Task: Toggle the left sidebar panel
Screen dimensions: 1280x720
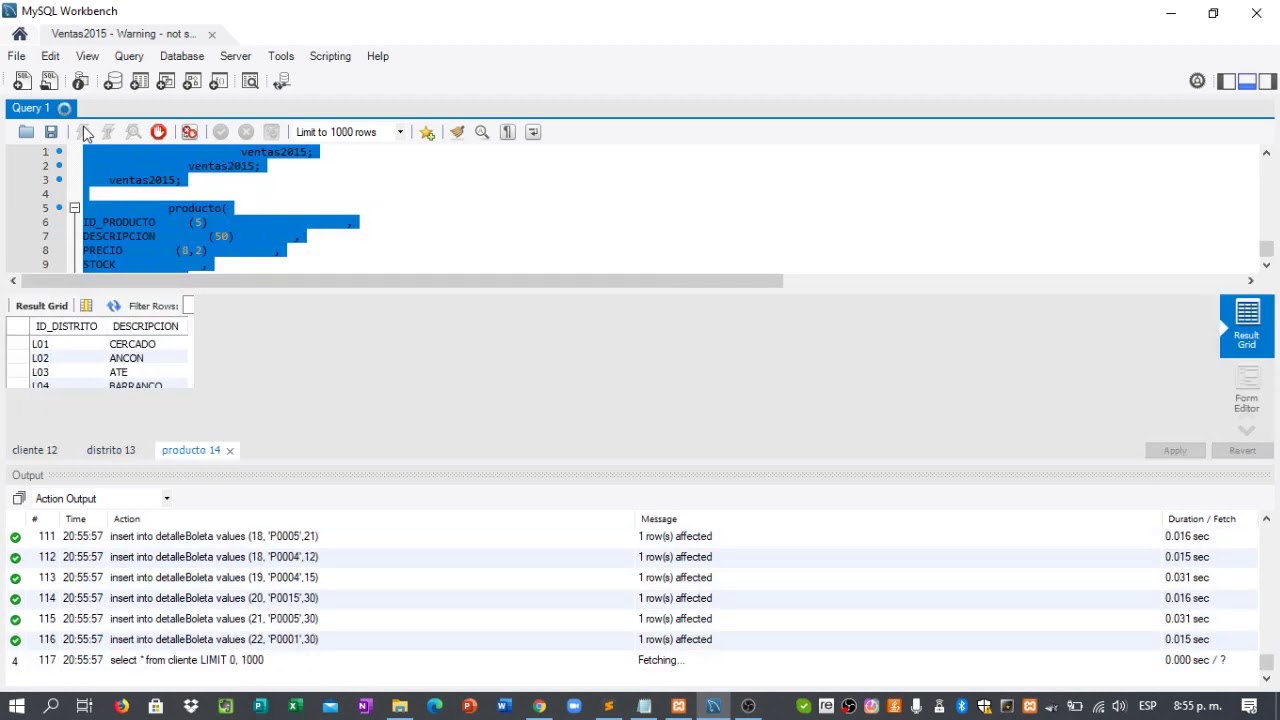Action: [x=1226, y=81]
